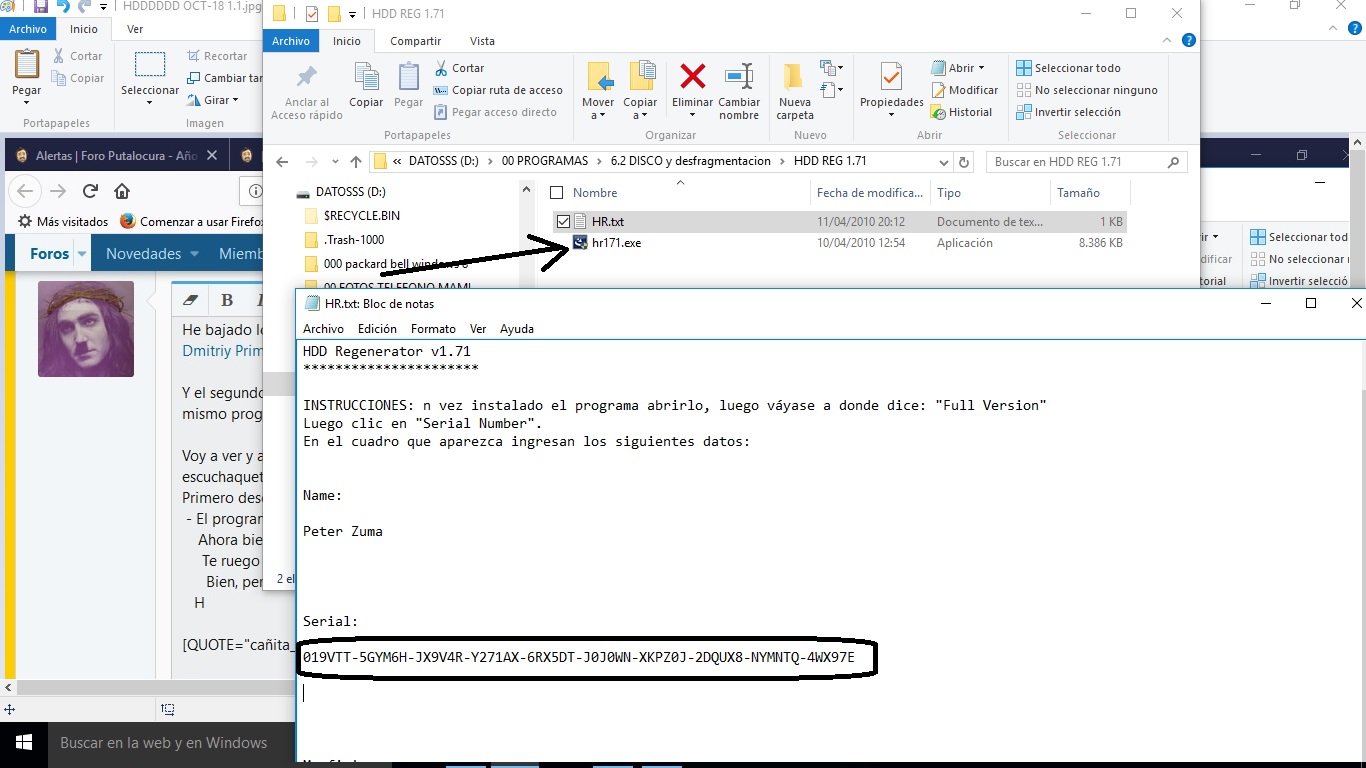Click the large Pegar icon in Explorer ribbon

(x=408, y=77)
